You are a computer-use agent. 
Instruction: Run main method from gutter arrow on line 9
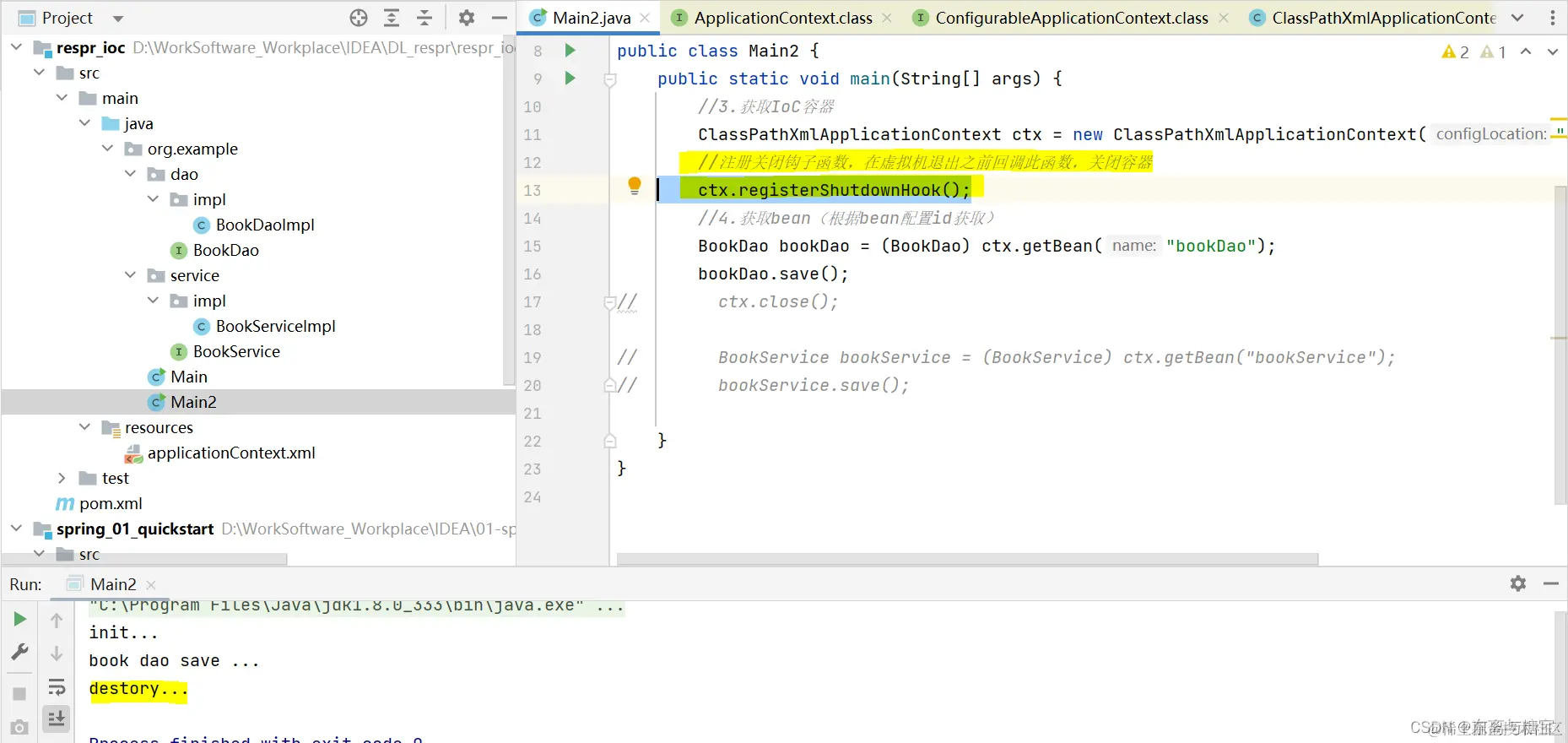[570, 79]
